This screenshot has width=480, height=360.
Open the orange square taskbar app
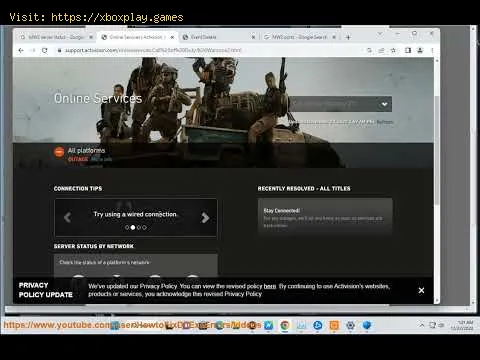pos(334,325)
